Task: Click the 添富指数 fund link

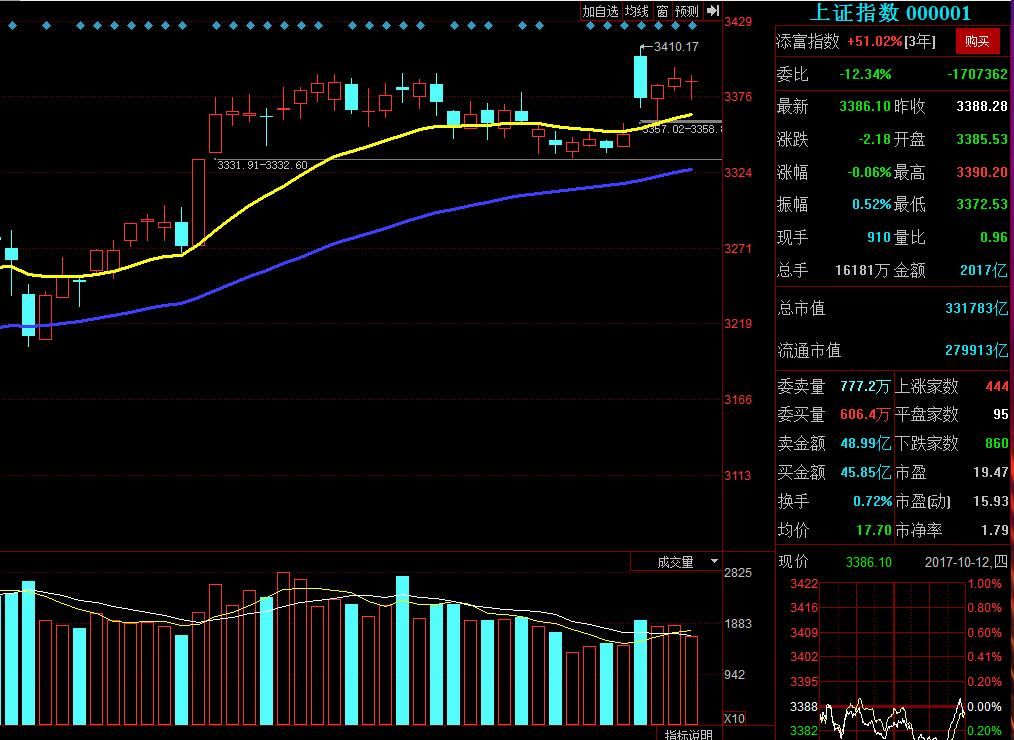Action: click(x=808, y=41)
